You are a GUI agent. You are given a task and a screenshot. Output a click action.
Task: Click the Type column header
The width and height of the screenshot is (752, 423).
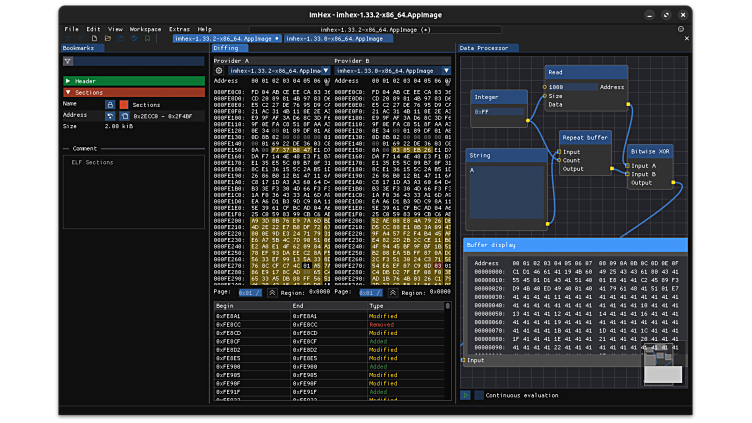click(x=376, y=306)
